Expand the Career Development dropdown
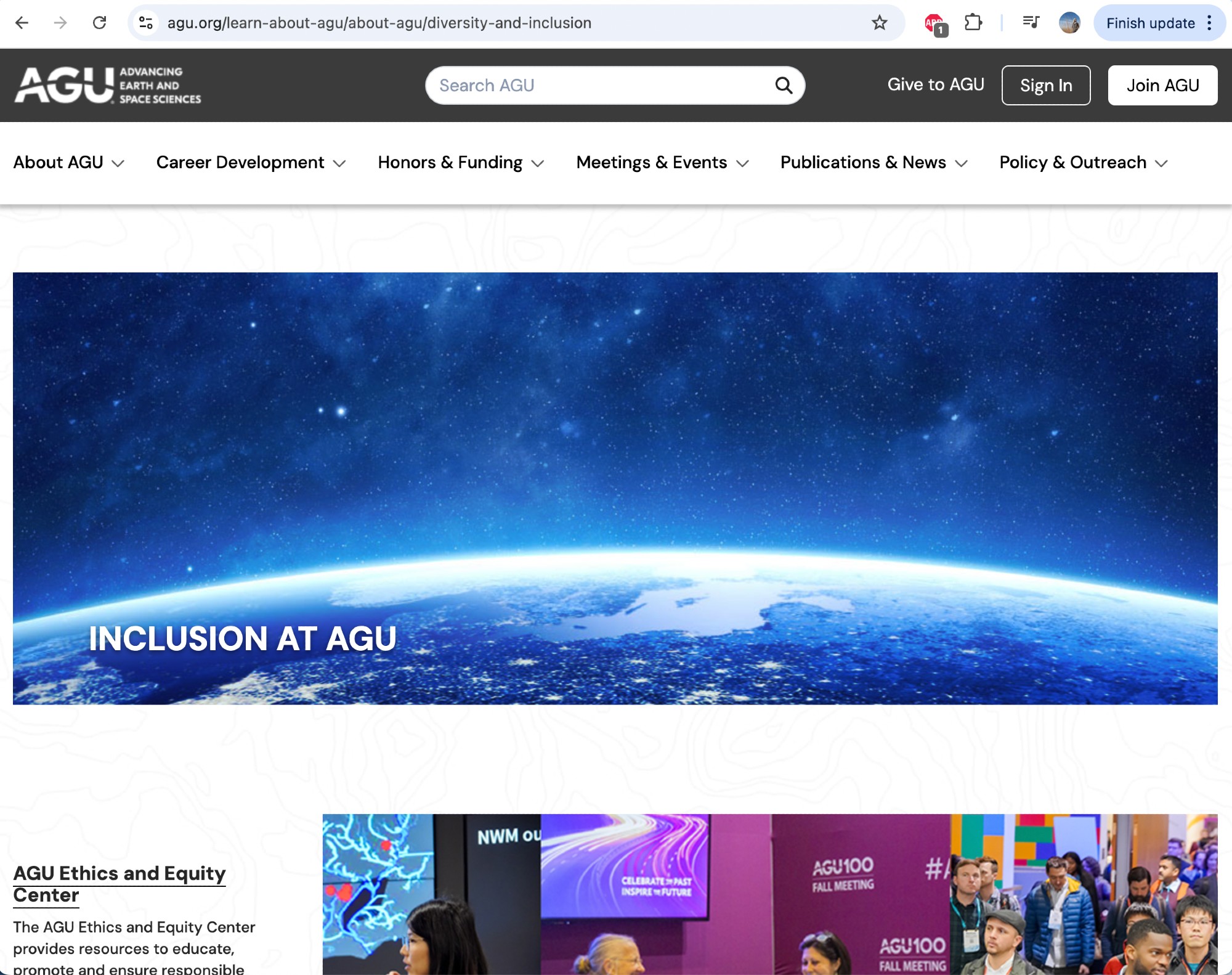Viewport: 1232px width, 975px height. 251,163
